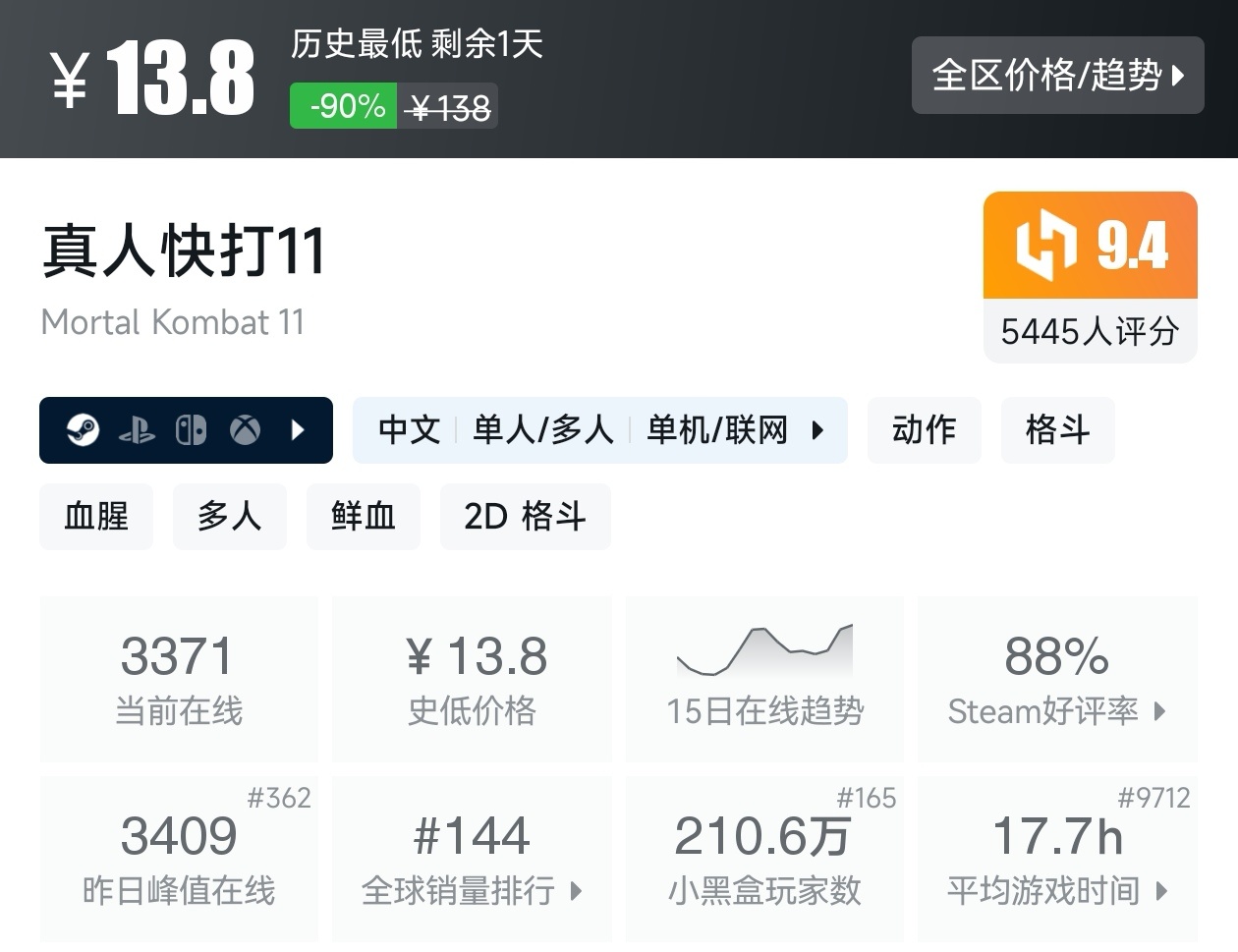View the 5445人评分 rating count
The width and height of the screenshot is (1238, 952).
pyautogui.click(x=1091, y=331)
